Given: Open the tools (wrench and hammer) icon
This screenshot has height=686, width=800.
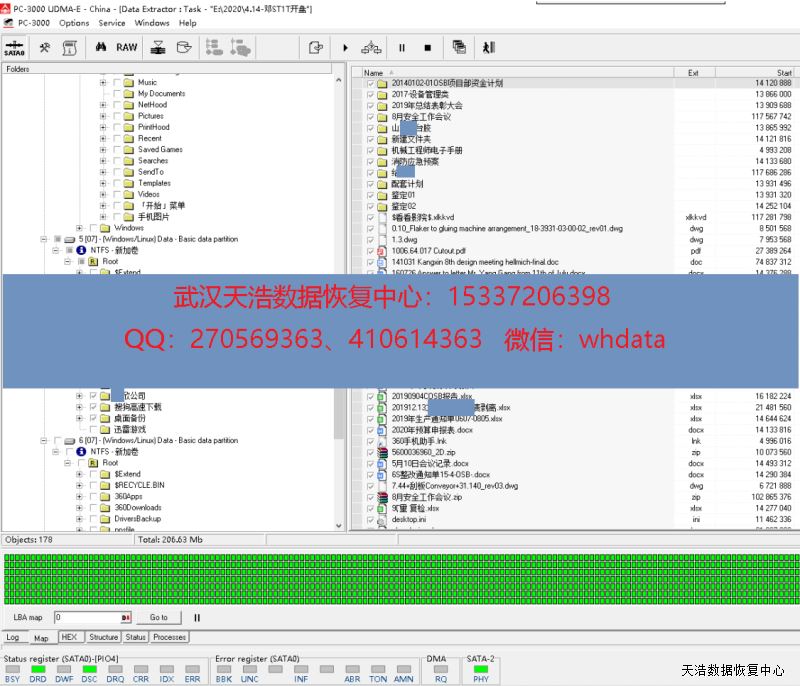Looking at the screenshot, I should (x=45, y=47).
